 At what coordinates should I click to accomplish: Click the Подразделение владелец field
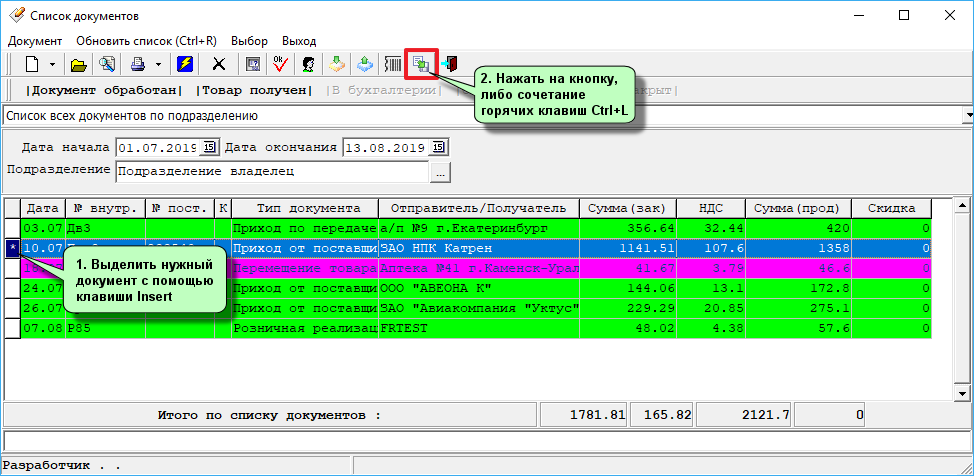point(272,172)
